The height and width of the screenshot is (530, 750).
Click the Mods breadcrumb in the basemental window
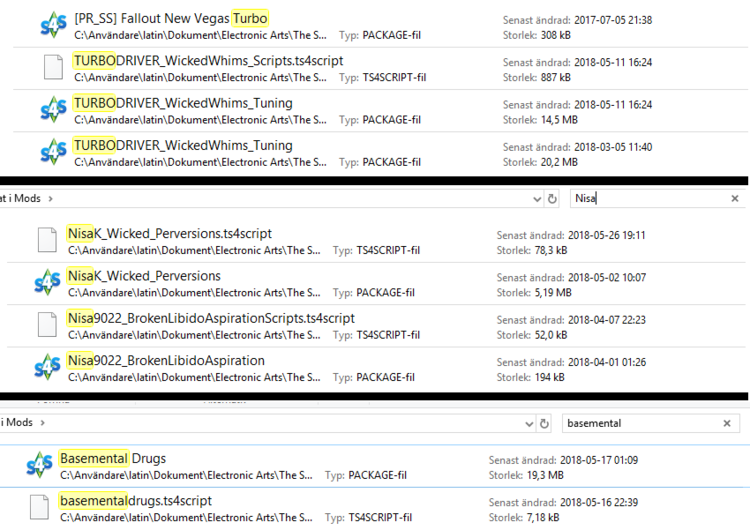(x=20, y=422)
